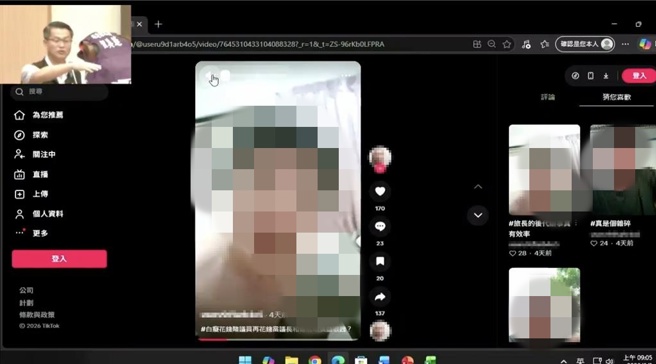Image resolution: width=656 pixels, height=364 pixels.
Task: Open comments via the speech bubble icon
Action: [380, 226]
